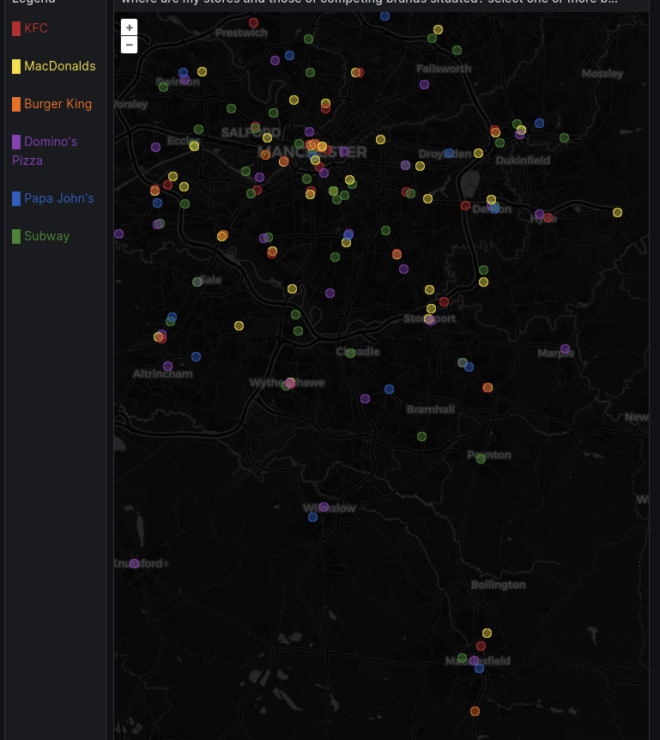Click the purple marker below Failsworth
The height and width of the screenshot is (740, 660).
tap(424, 84)
